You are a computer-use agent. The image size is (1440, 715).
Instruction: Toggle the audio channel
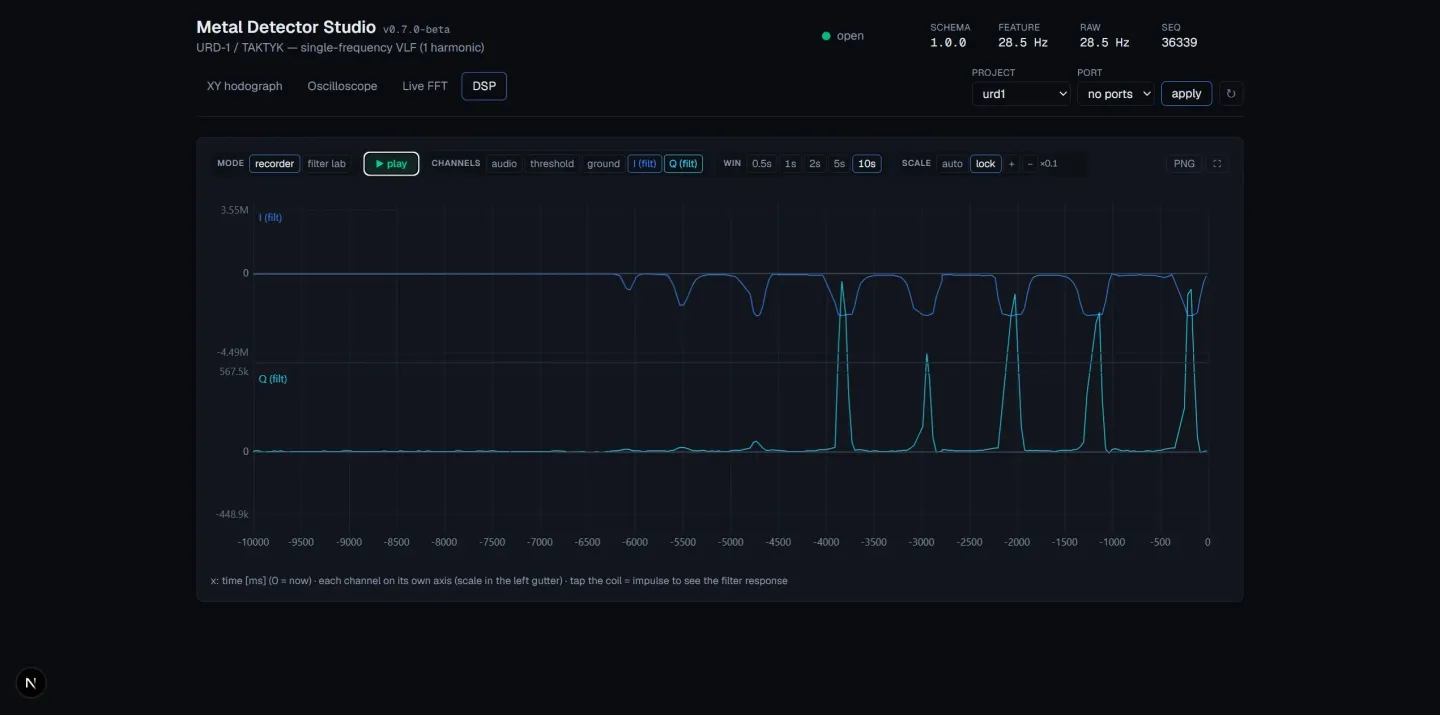(x=504, y=164)
